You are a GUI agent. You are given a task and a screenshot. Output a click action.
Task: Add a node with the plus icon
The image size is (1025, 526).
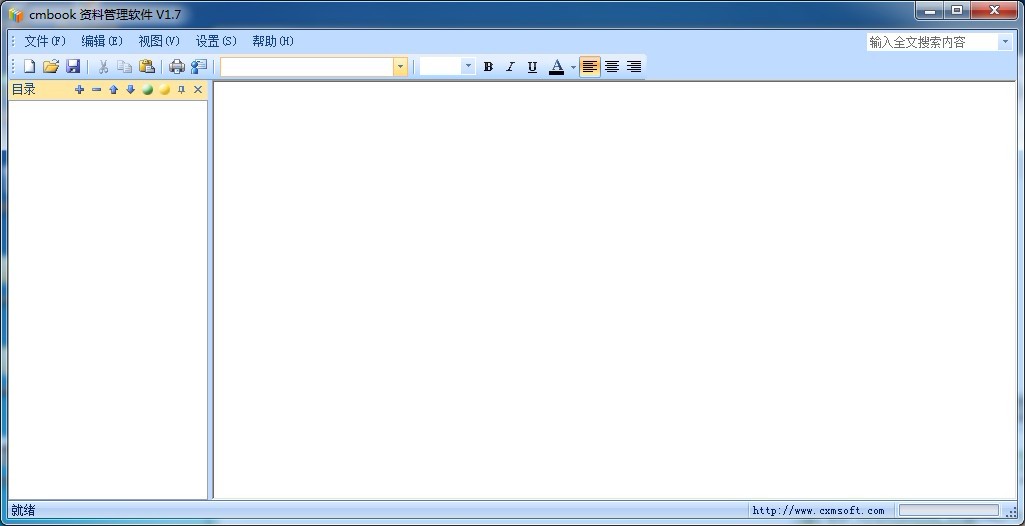coord(80,90)
